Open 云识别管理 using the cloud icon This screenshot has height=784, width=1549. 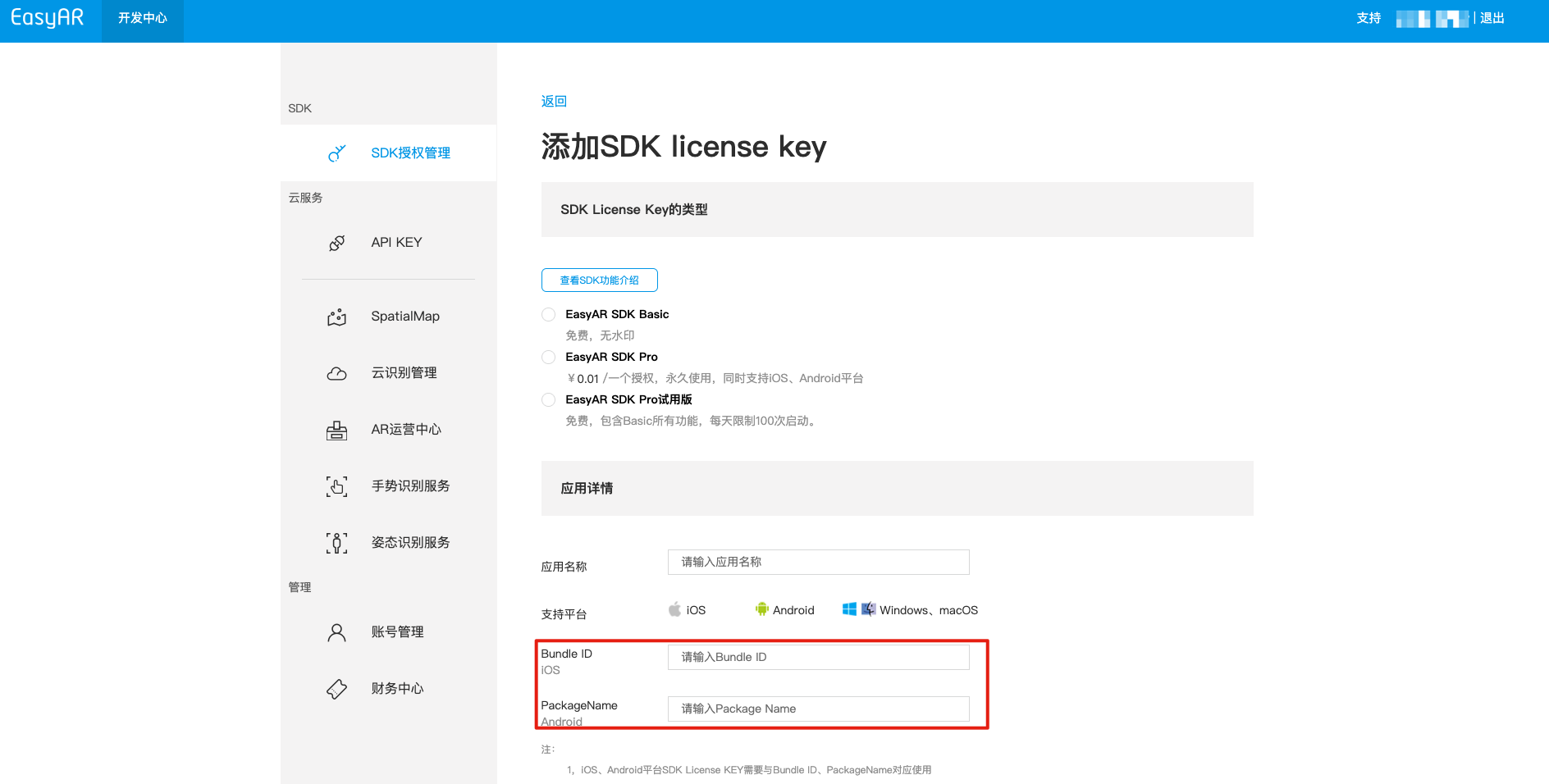[x=336, y=373]
